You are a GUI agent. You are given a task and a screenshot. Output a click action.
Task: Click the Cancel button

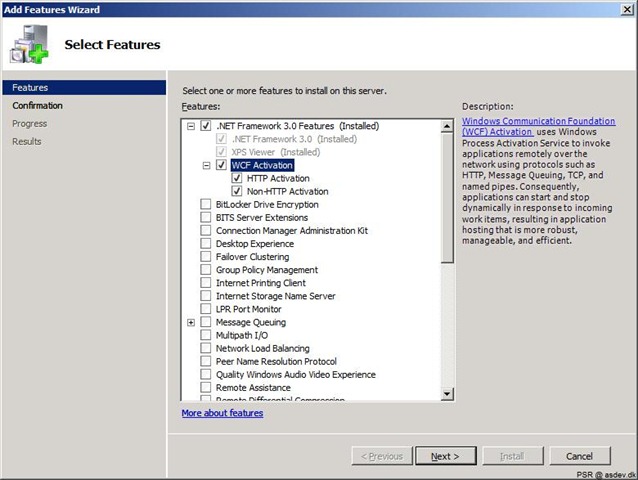pos(580,456)
